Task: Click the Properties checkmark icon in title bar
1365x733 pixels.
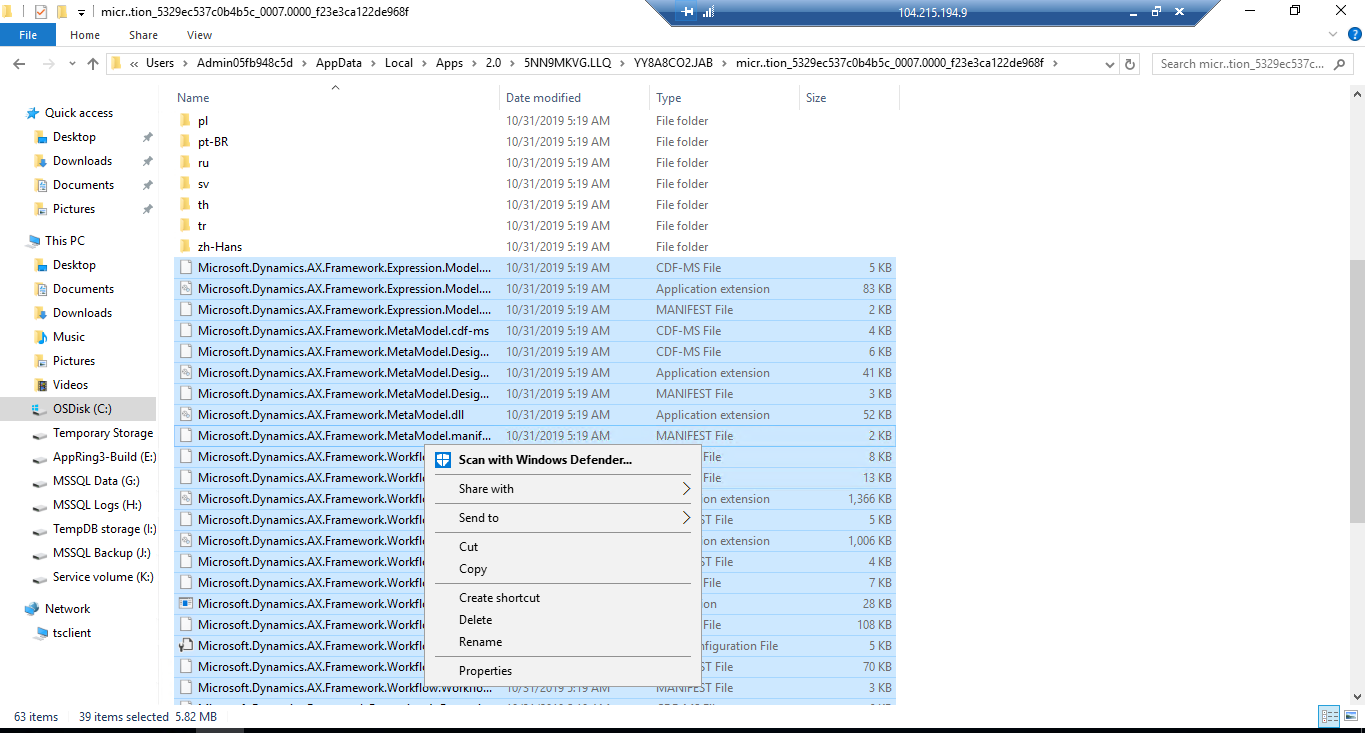Action: coord(41,12)
